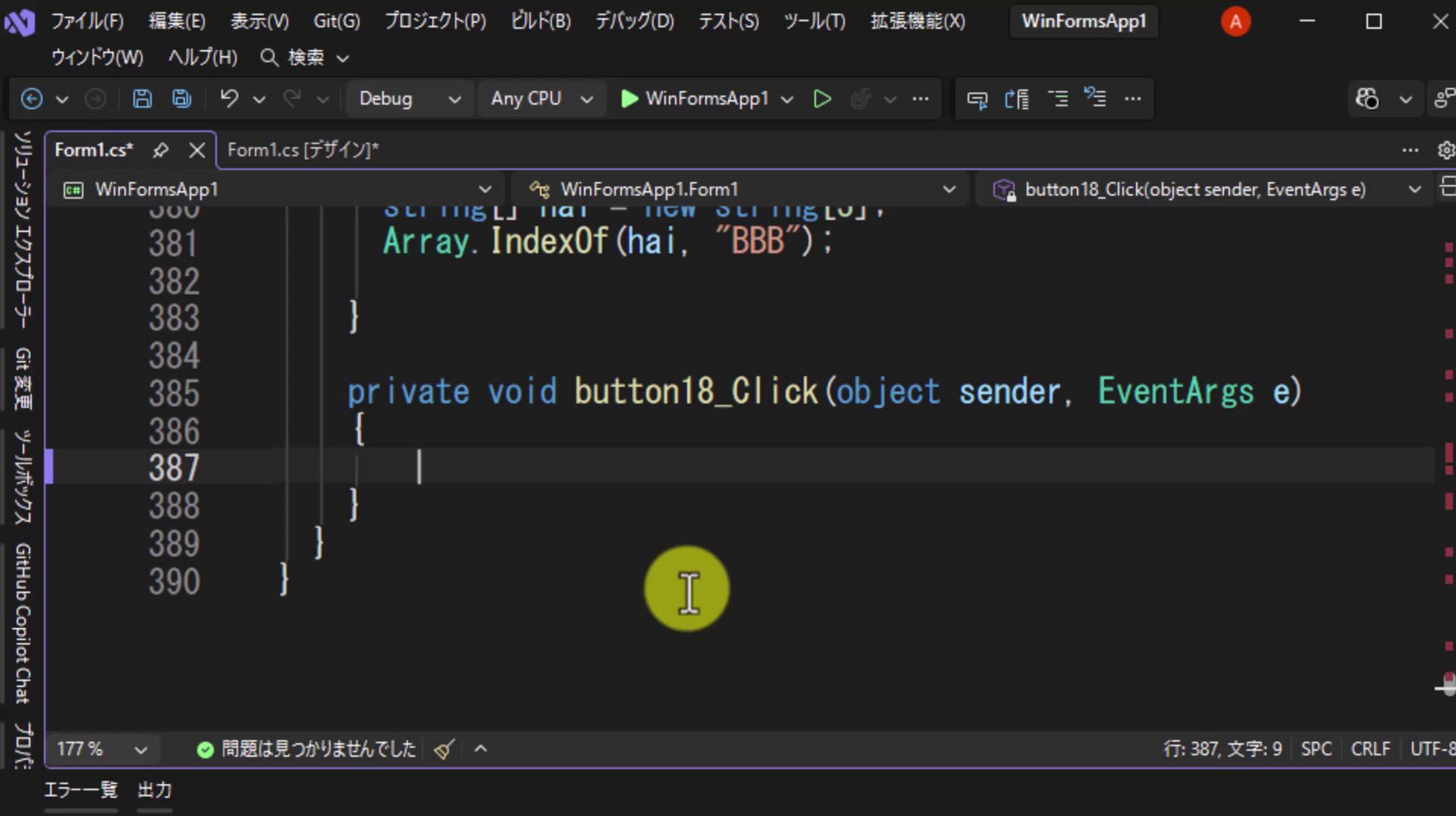The width and height of the screenshot is (1456, 816).
Task: Start debugging with the green WinFormsApp1 play button
Action: 695,99
